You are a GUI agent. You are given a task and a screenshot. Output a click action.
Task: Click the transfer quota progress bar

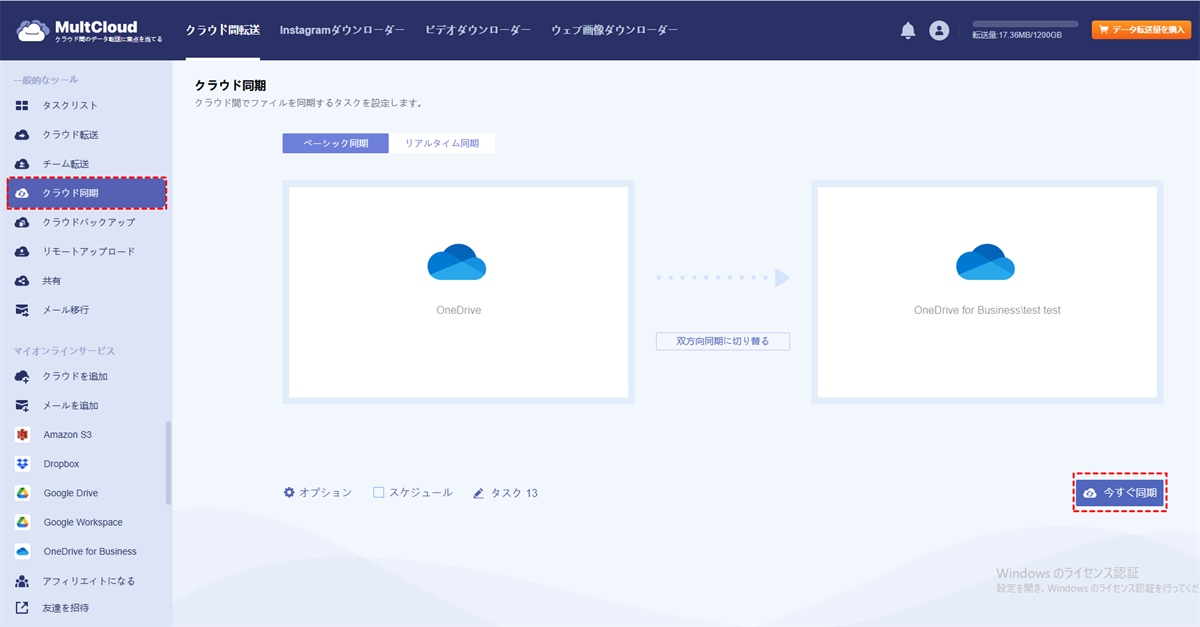[1025, 23]
